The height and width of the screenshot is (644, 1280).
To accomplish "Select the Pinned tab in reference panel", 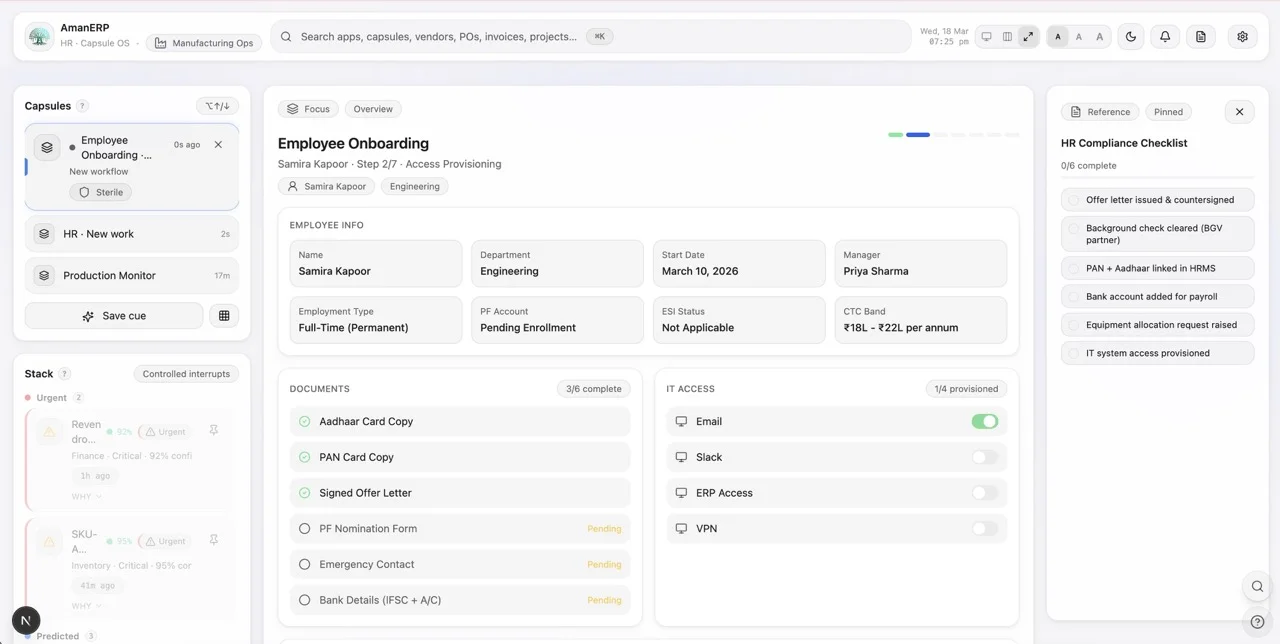I will coord(1168,112).
